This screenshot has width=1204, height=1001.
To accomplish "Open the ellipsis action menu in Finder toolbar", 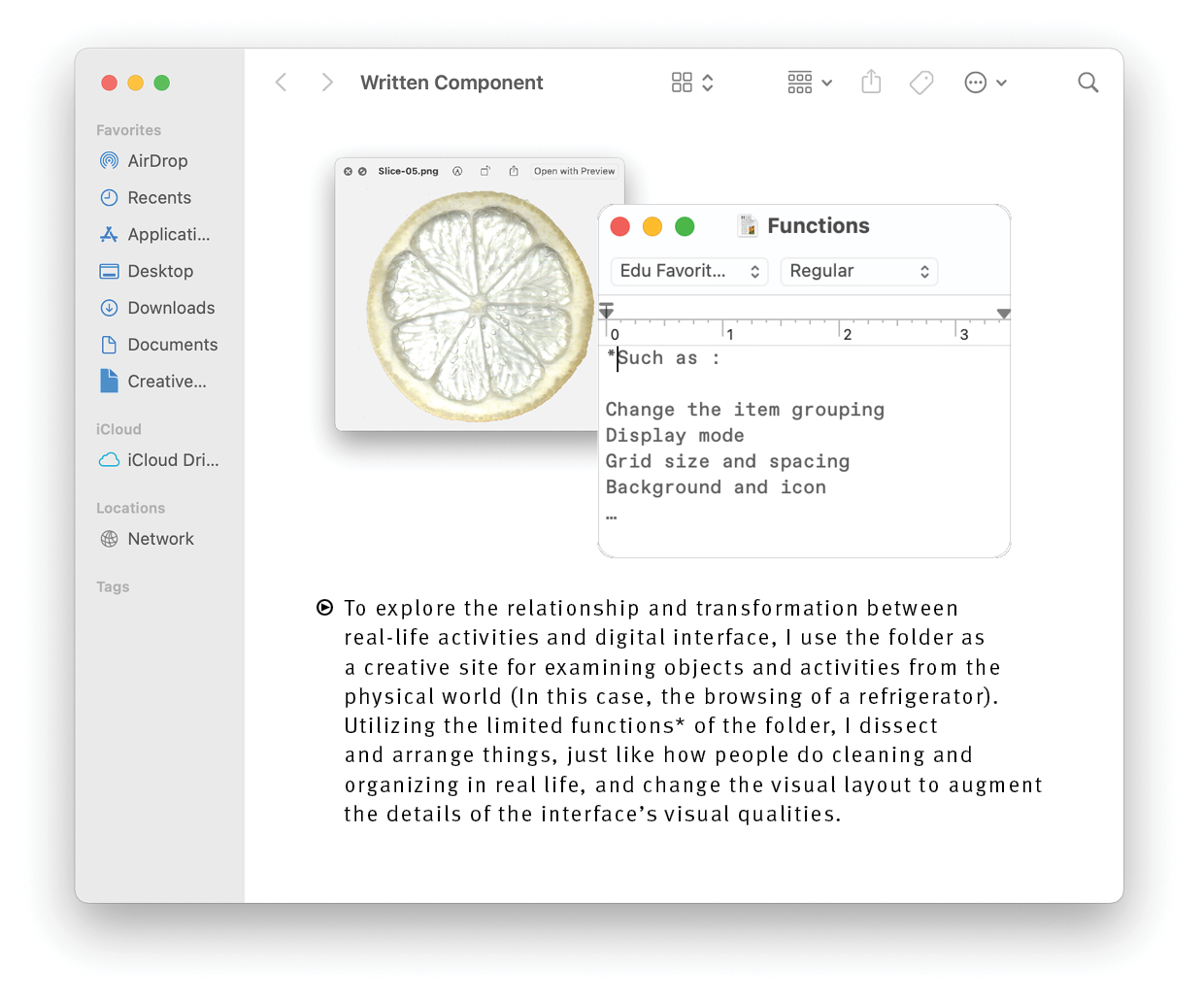I will (986, 83).
